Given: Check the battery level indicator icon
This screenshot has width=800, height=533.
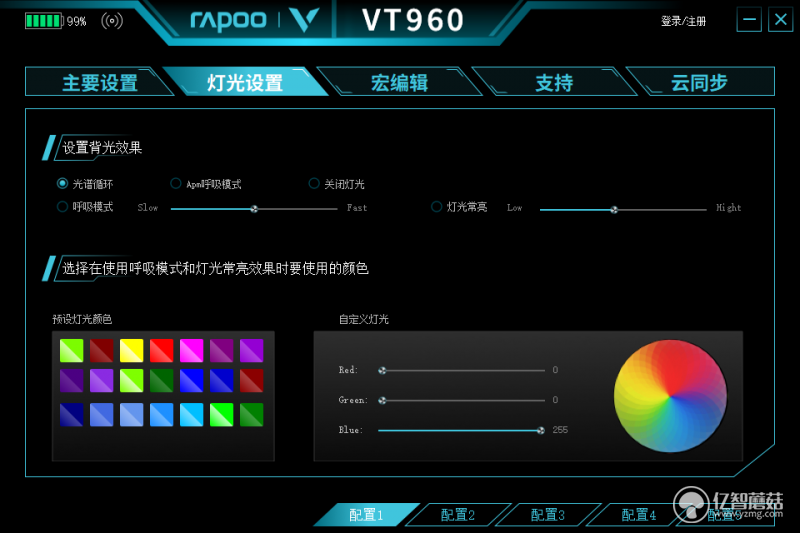Looking at the screenshot, I should coord(44,21).
